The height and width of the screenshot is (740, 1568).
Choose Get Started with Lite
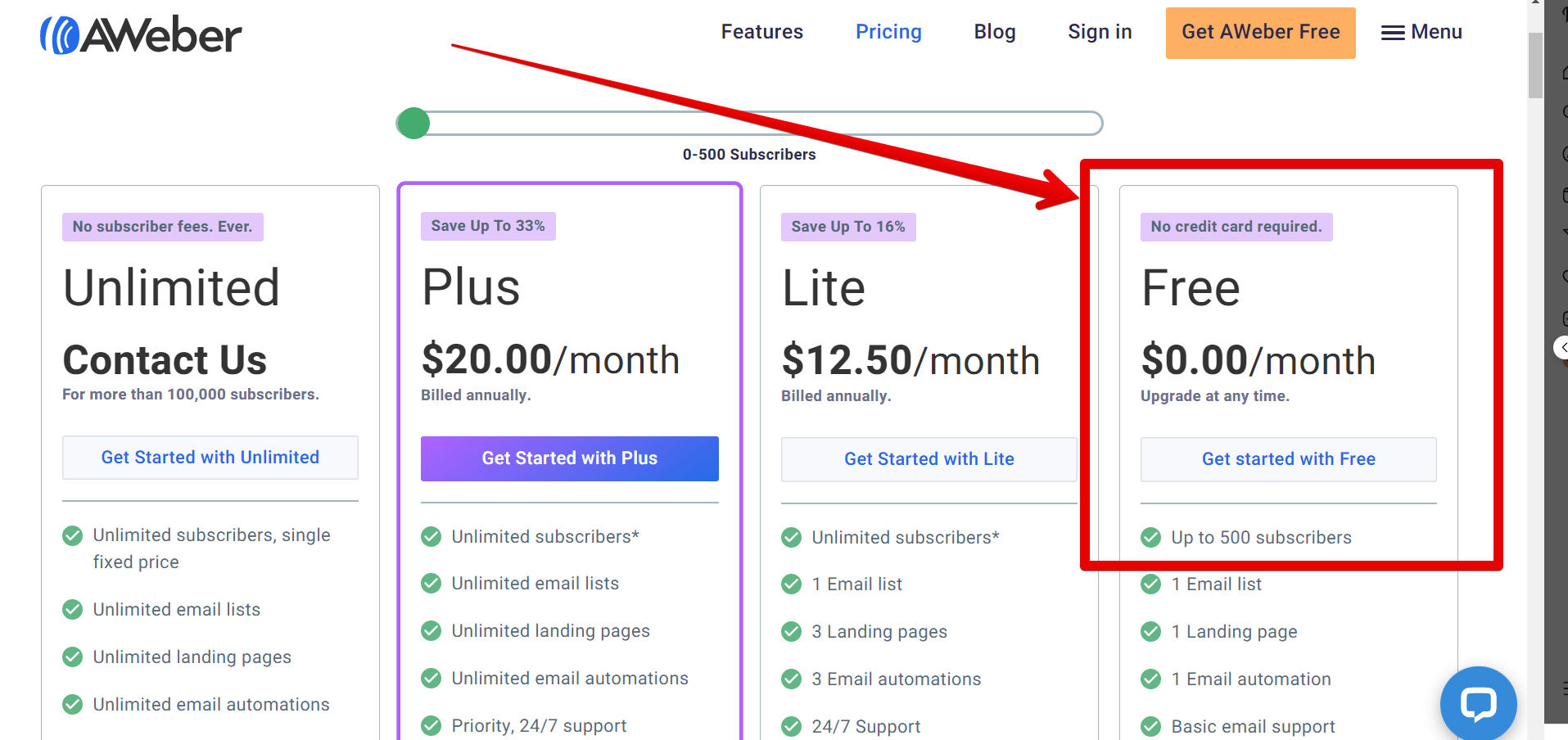pyautogui.click(x=929, y=459)
